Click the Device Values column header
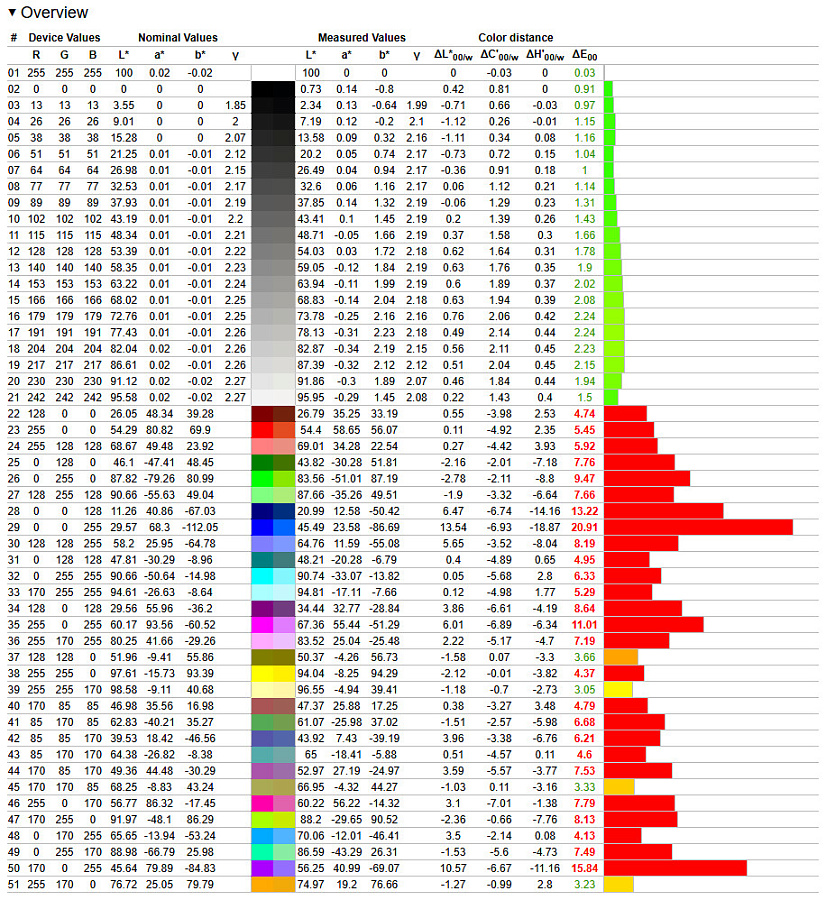This screenshot has width=826, height=900. click(x=64, y=37)
